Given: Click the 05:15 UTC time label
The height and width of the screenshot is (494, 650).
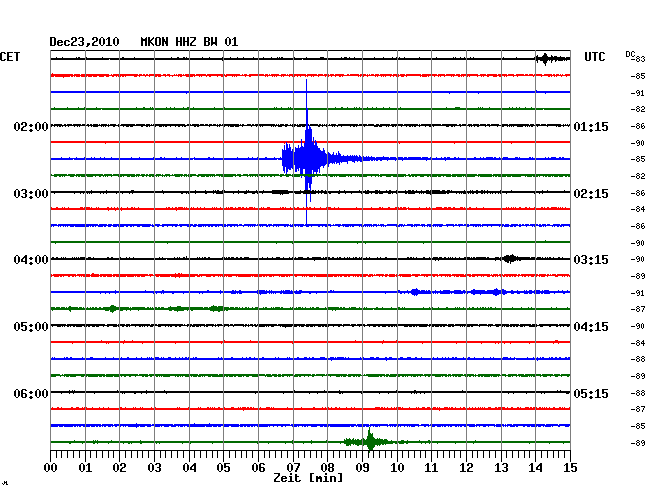Looking at the screenshot, I should tap(591, 393).
